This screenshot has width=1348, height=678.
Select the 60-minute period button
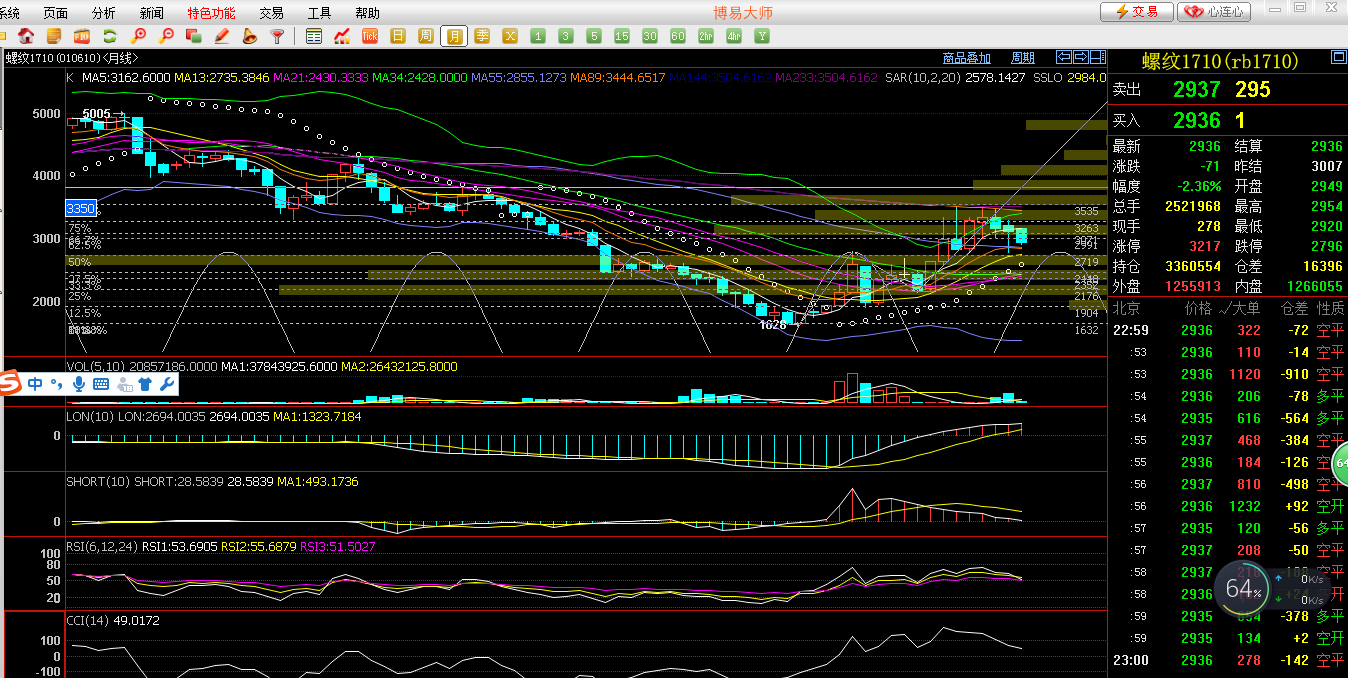[x=678, y=36]
